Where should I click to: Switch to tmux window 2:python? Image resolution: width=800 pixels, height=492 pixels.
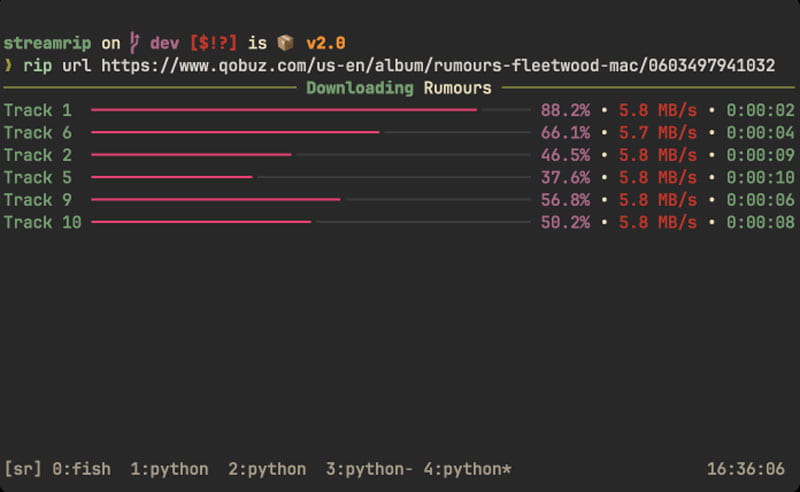point(267,469)
